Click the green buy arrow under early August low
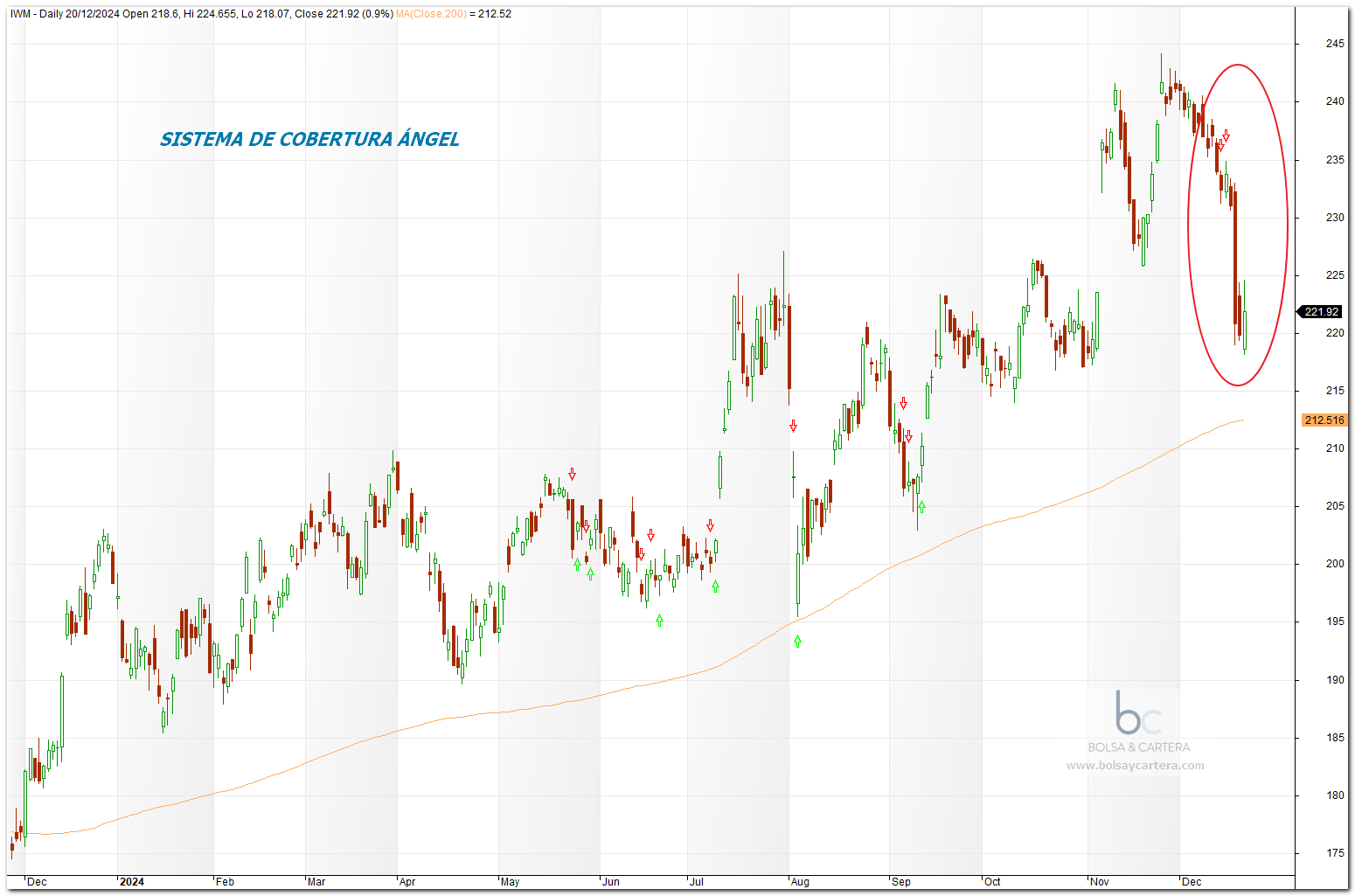The image size is (1355, 896). pyautogui.click(x=797, y=641)
